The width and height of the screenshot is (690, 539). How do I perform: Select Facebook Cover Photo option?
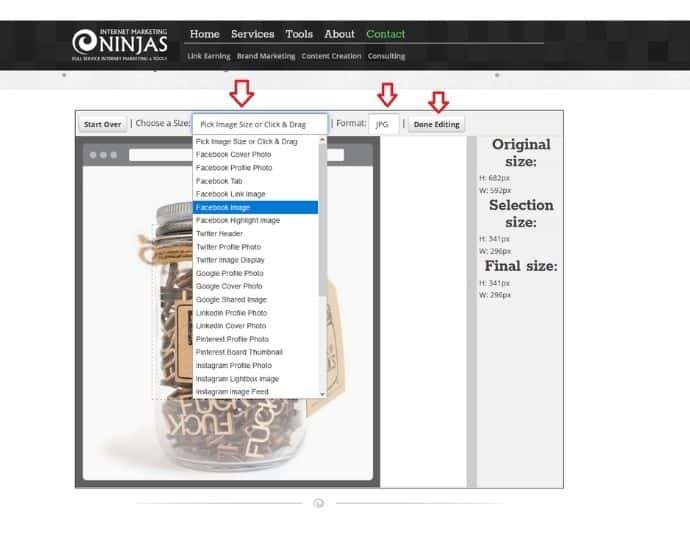click(255, 154)
